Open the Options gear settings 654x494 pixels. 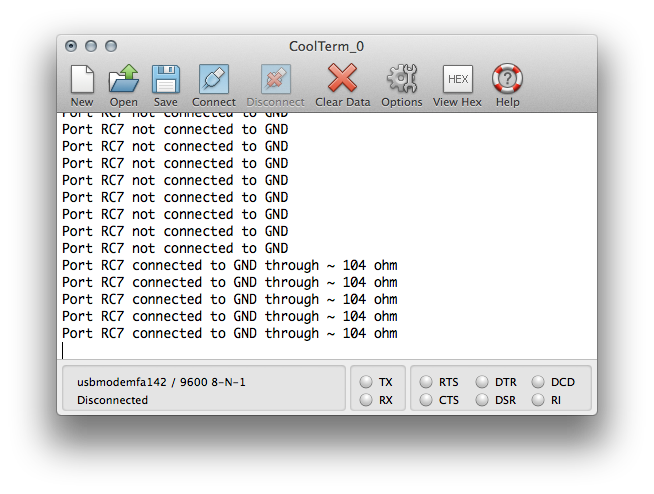pos(402,78)
